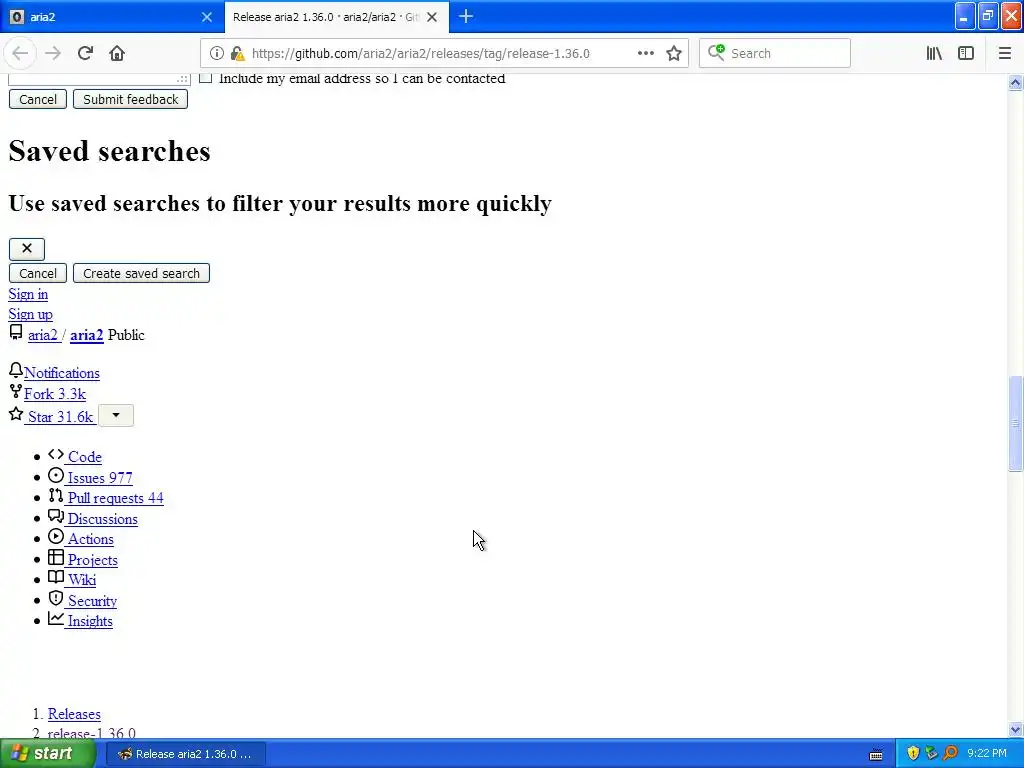1024x768 pixels.
Task: Click the Insights graph icon
Action: click(56, 618)
